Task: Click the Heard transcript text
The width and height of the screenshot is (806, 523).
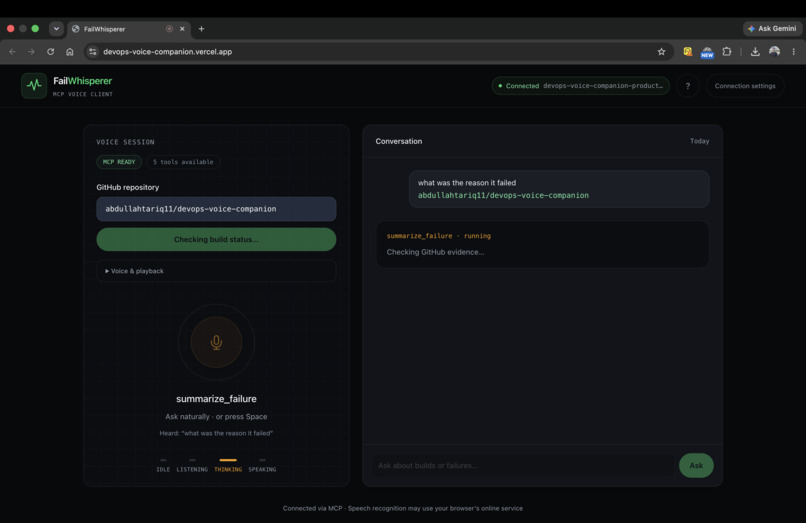Action: tap(216, 433)
